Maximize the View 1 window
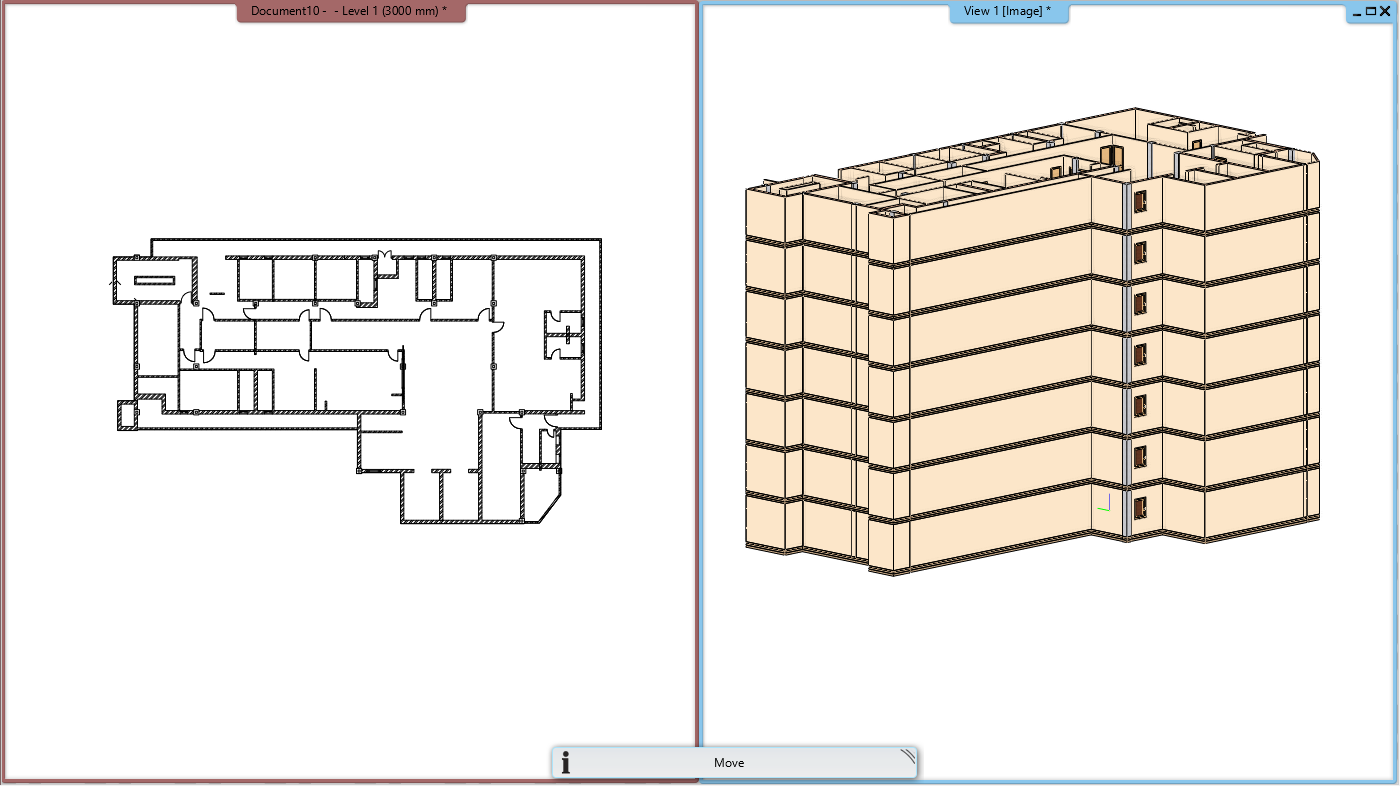This screenshot has width=1400, height=786. 1370,11
